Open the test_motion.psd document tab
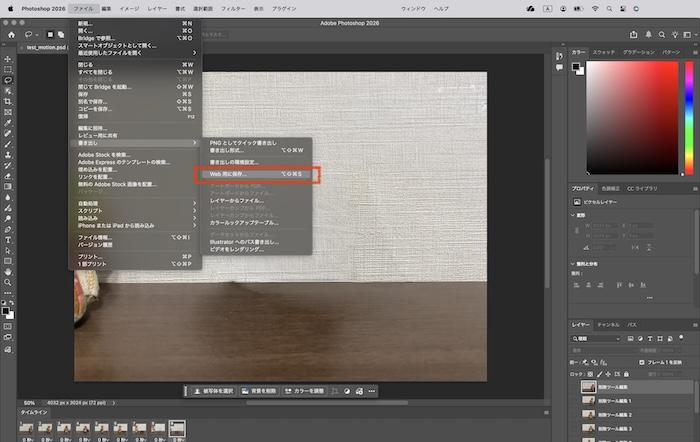Image resolution: width=700 pixels, height=442 pixels. click(46, 47)
